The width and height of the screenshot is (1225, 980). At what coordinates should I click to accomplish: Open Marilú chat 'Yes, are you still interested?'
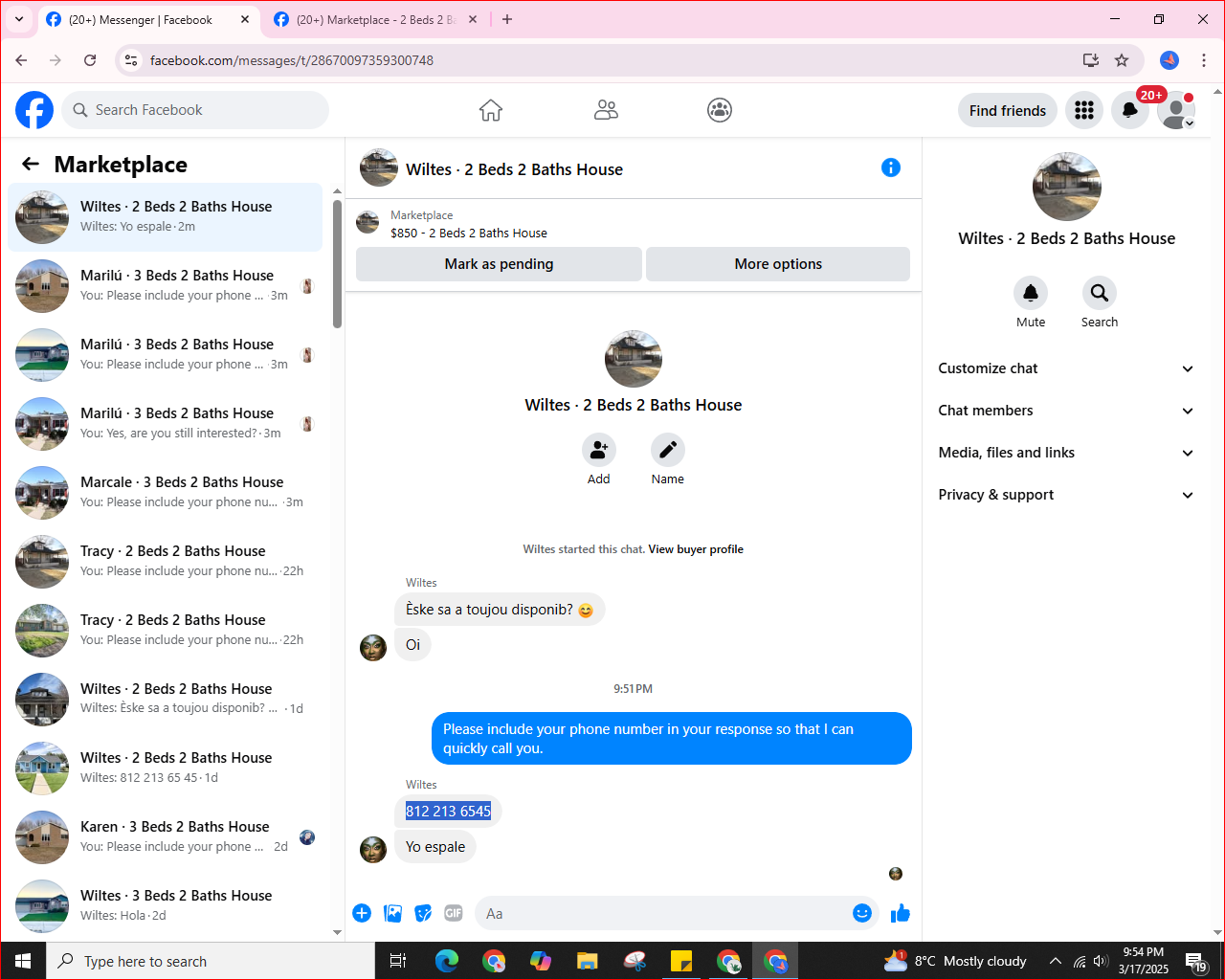pyautogui.click(x=166, y=424)
